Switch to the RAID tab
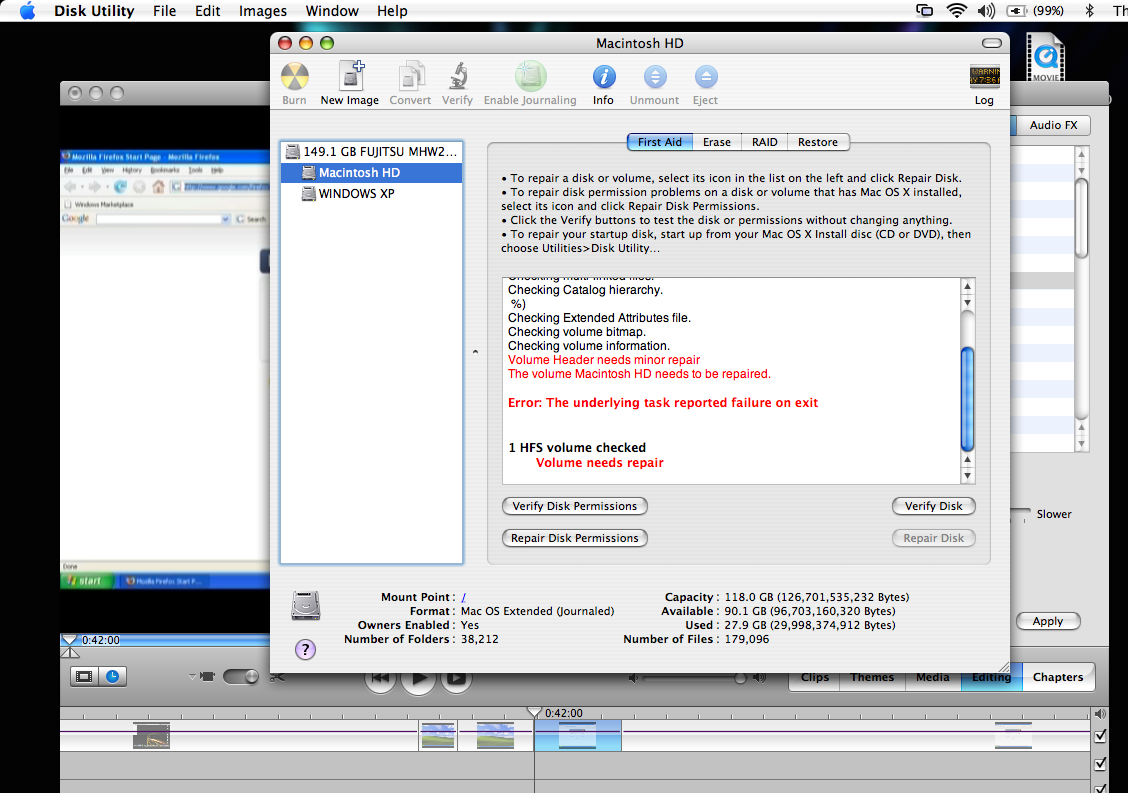Screen dimensions: 1128x793 pyautogui.click(x=765, y=142)
